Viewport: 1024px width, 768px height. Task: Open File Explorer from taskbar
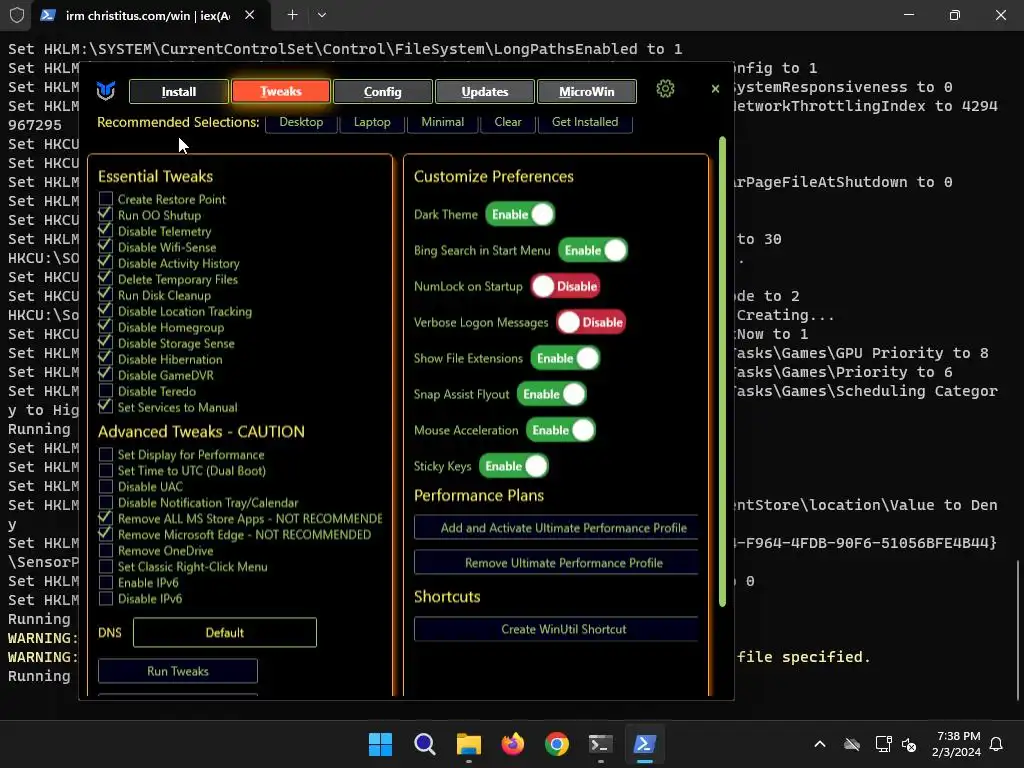coord(468,744)
